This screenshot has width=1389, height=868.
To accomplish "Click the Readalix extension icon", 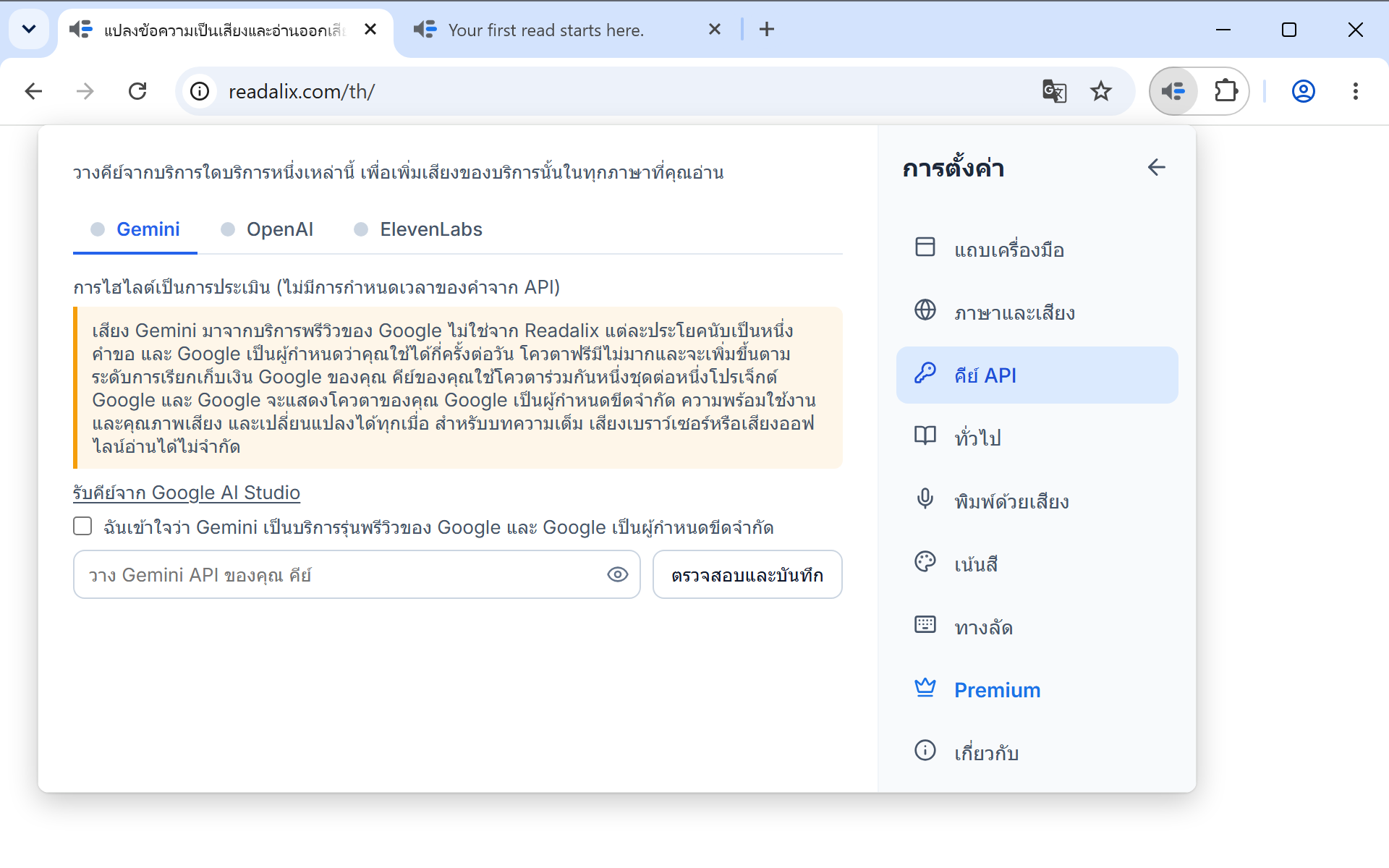I will coord(1173,91).
